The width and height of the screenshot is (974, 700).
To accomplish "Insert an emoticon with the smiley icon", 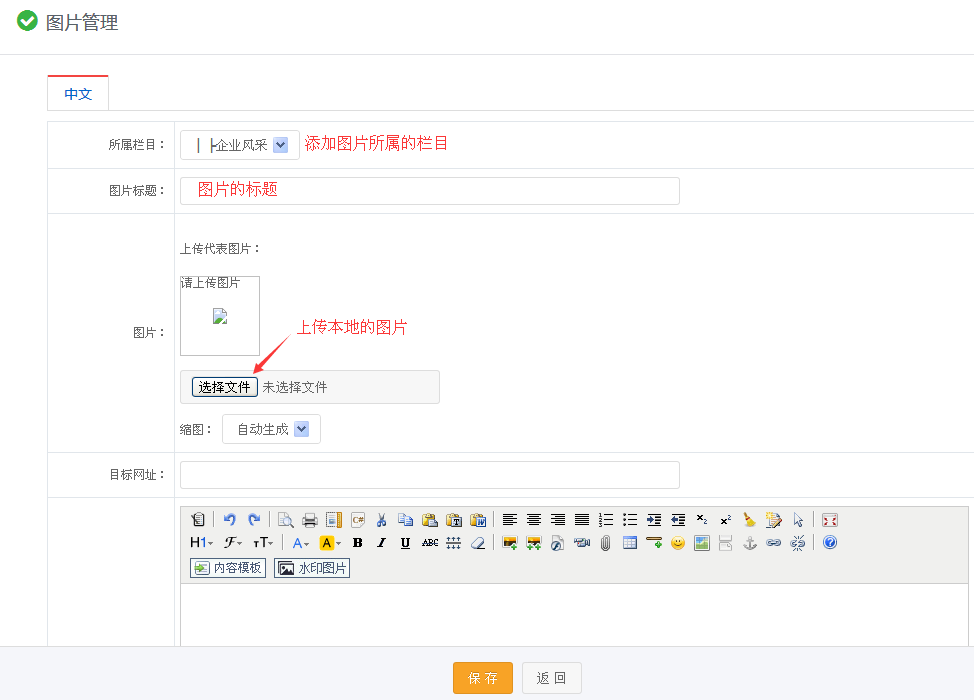I will click(678, 543).
